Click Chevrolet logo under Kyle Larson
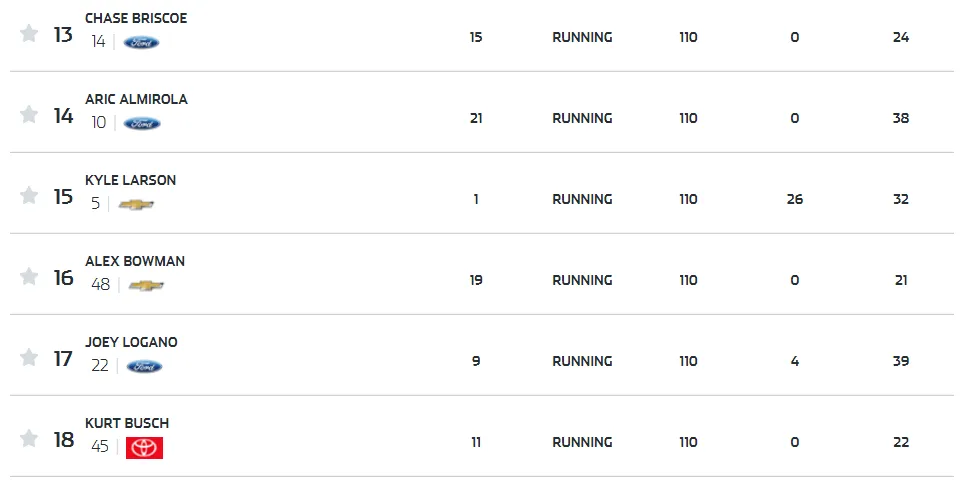Image resolution: width=967 pixels, height=482 pixels. [x=136, y=205]
